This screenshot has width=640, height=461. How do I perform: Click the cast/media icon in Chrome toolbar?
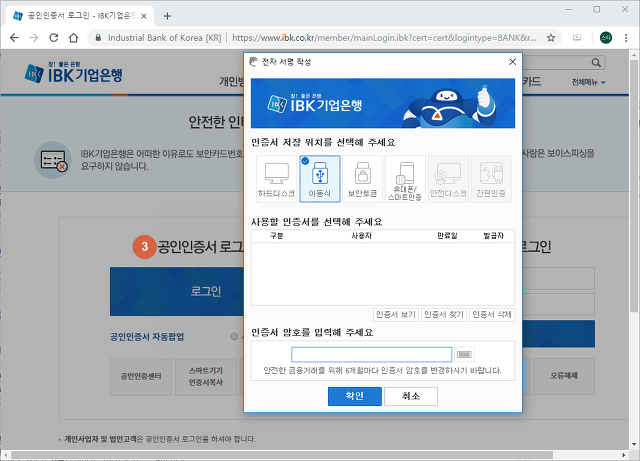click(577, 38)
